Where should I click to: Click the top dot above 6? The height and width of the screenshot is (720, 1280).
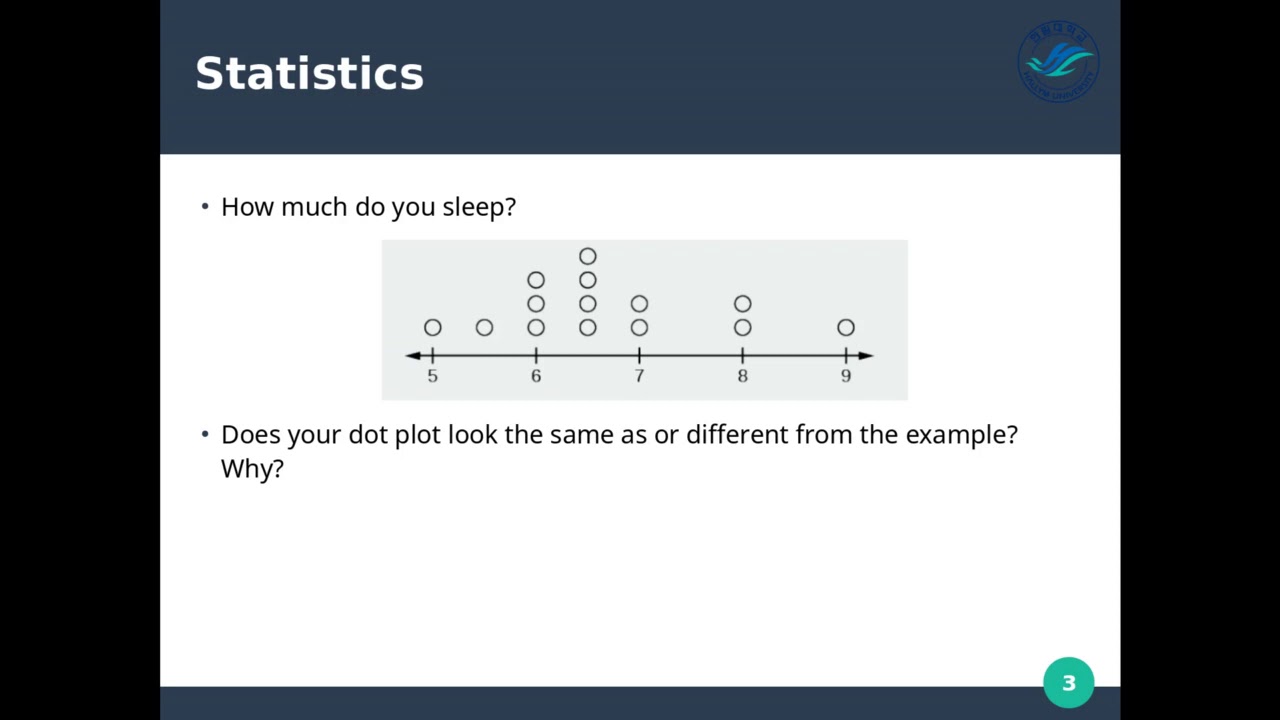click(x=536, y=280)
